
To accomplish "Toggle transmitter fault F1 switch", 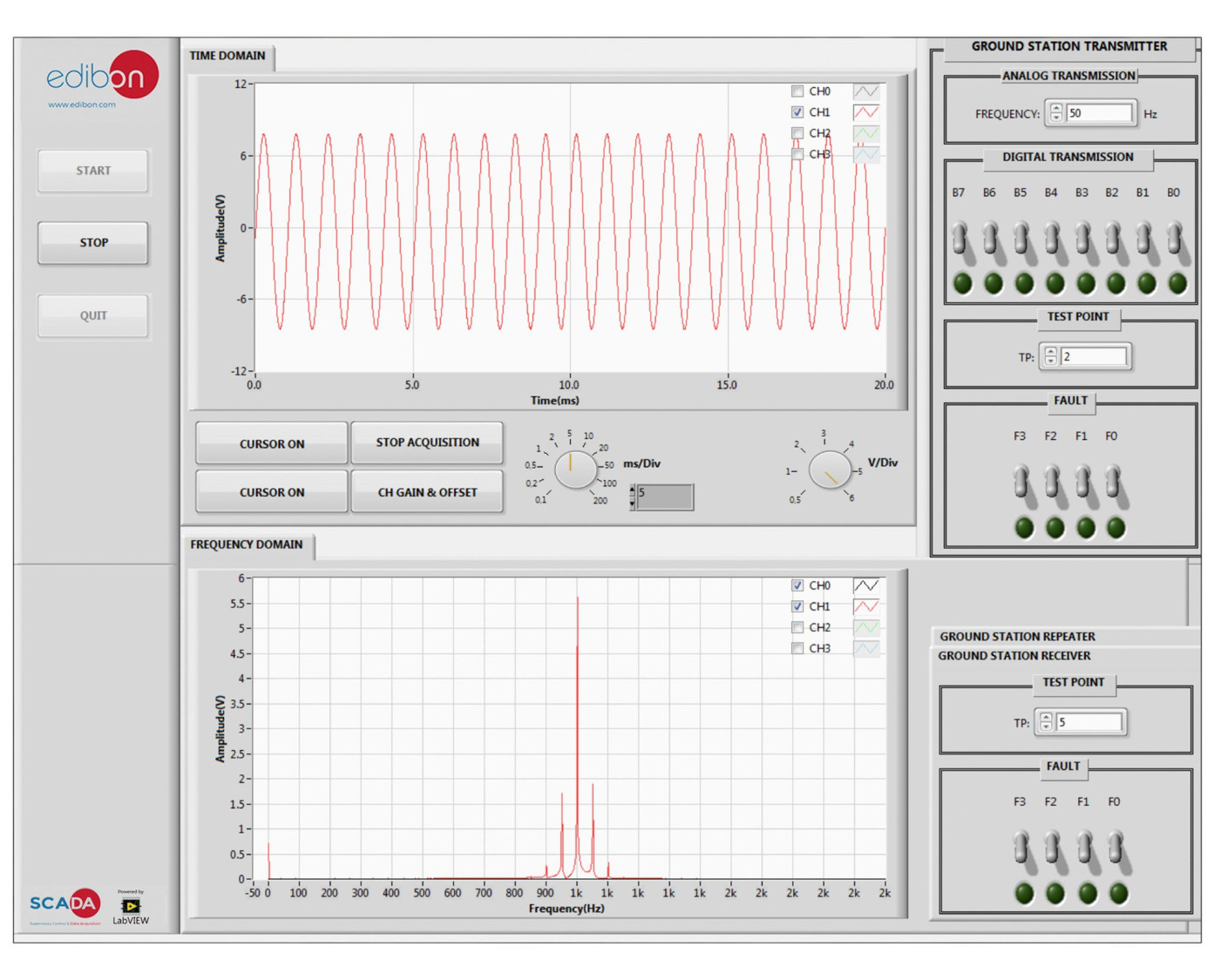I will point(1083,483).
